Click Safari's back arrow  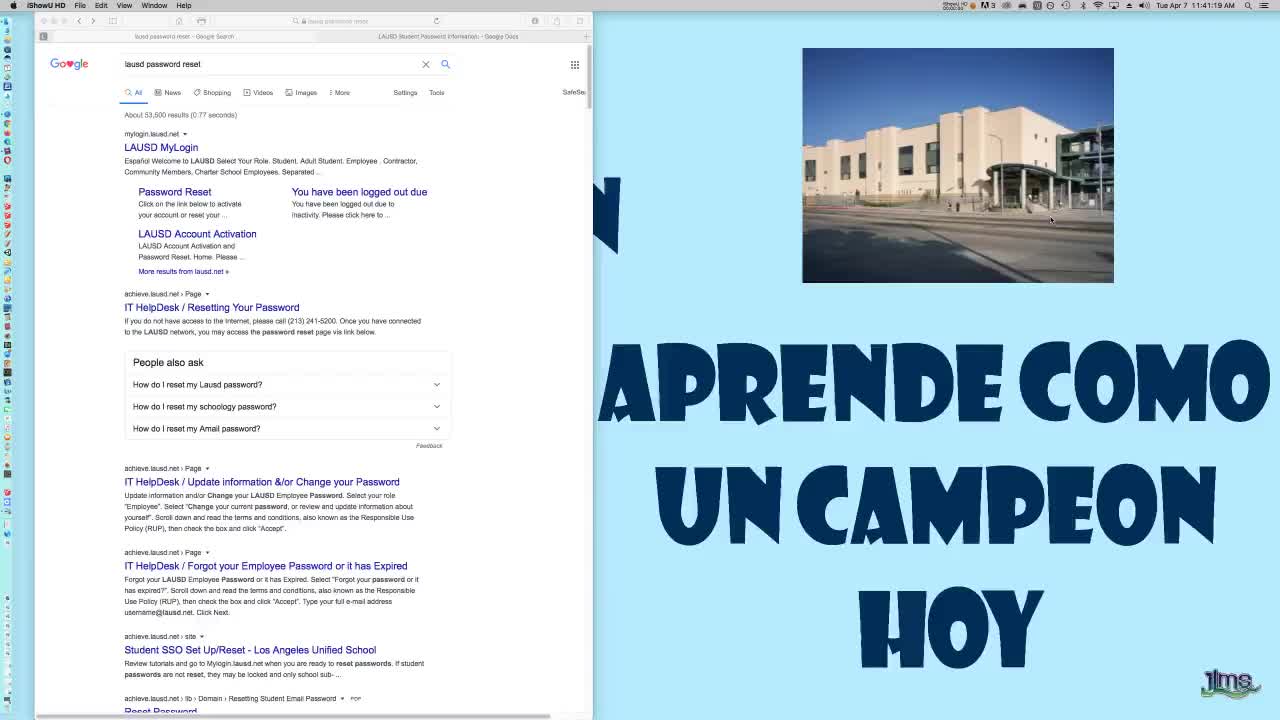click(79, 21)
